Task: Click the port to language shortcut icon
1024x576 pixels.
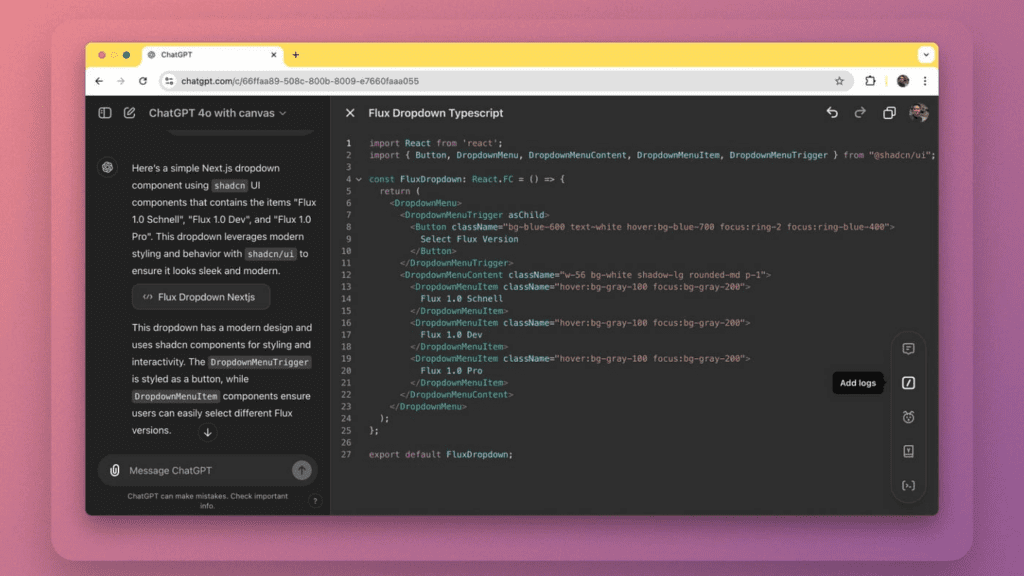Action: [x=908, y=485]
